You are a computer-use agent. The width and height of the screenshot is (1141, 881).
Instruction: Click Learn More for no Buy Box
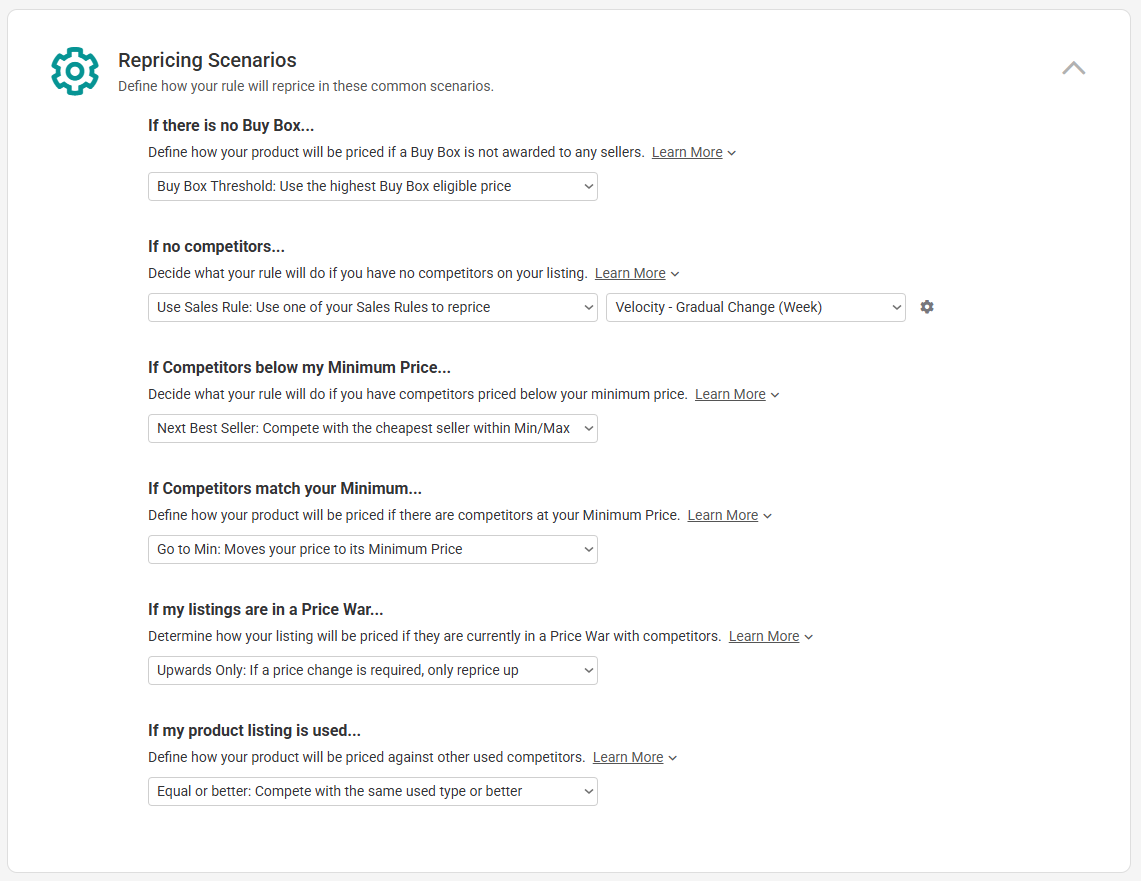[687, 152]
